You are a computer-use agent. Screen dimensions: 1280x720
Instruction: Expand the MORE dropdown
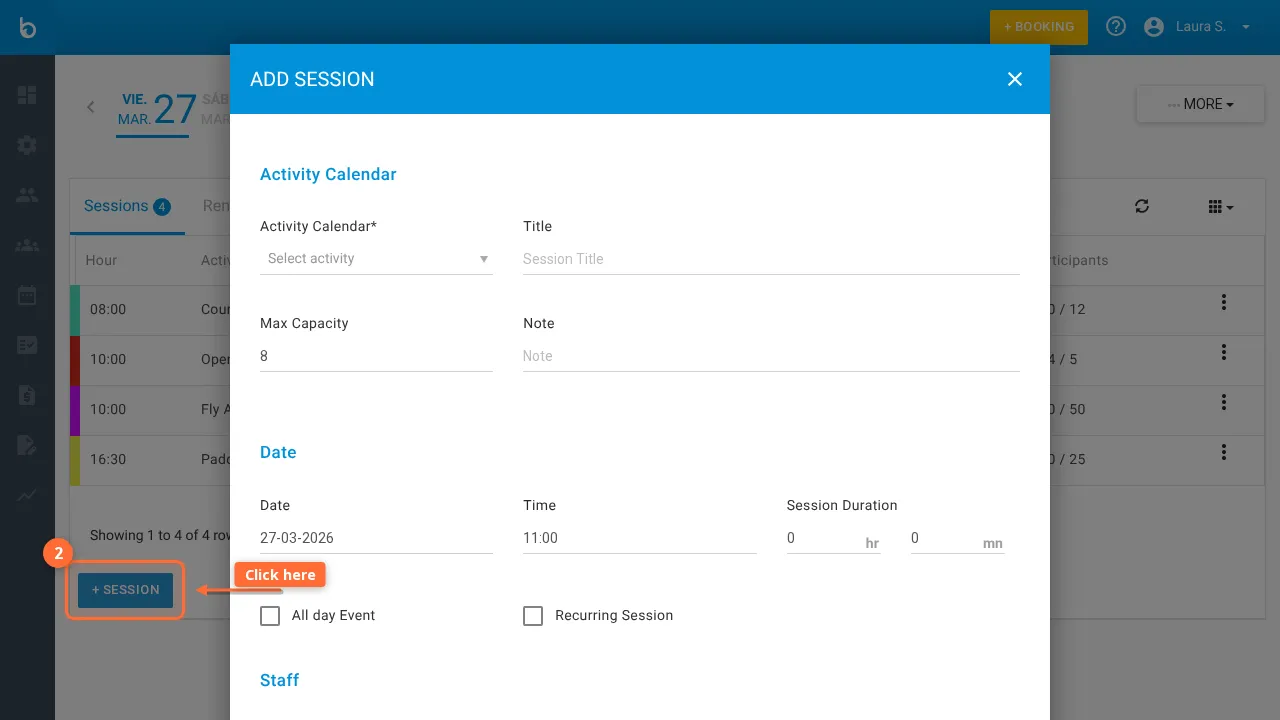(1199, 104)
